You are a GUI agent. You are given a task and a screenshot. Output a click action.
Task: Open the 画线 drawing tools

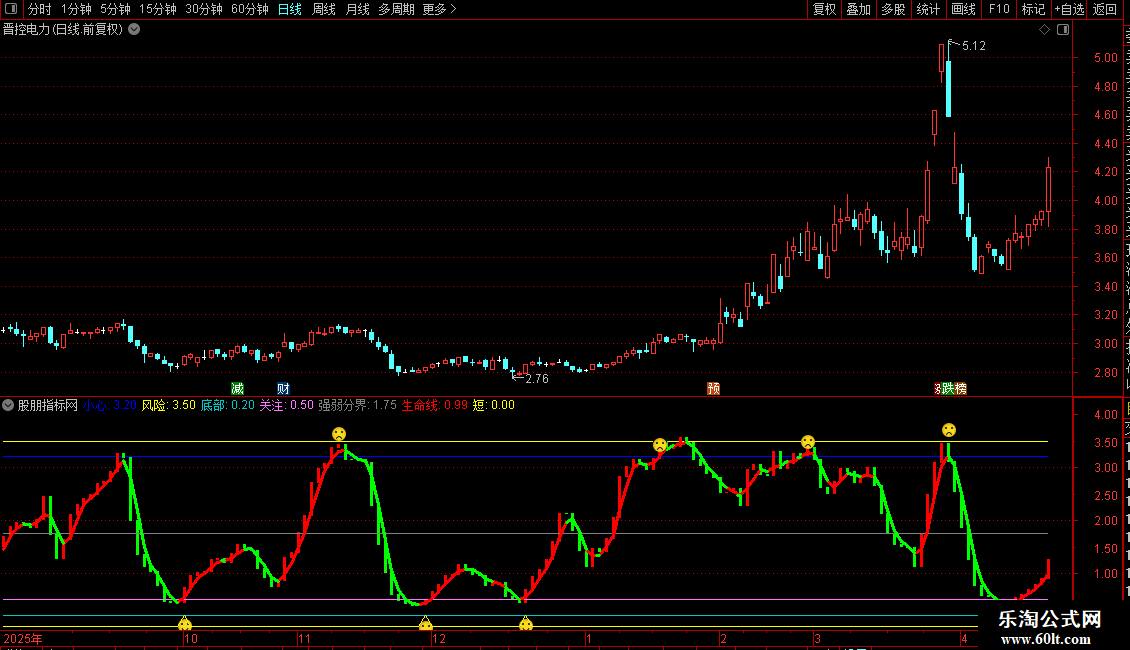[963, 9]
